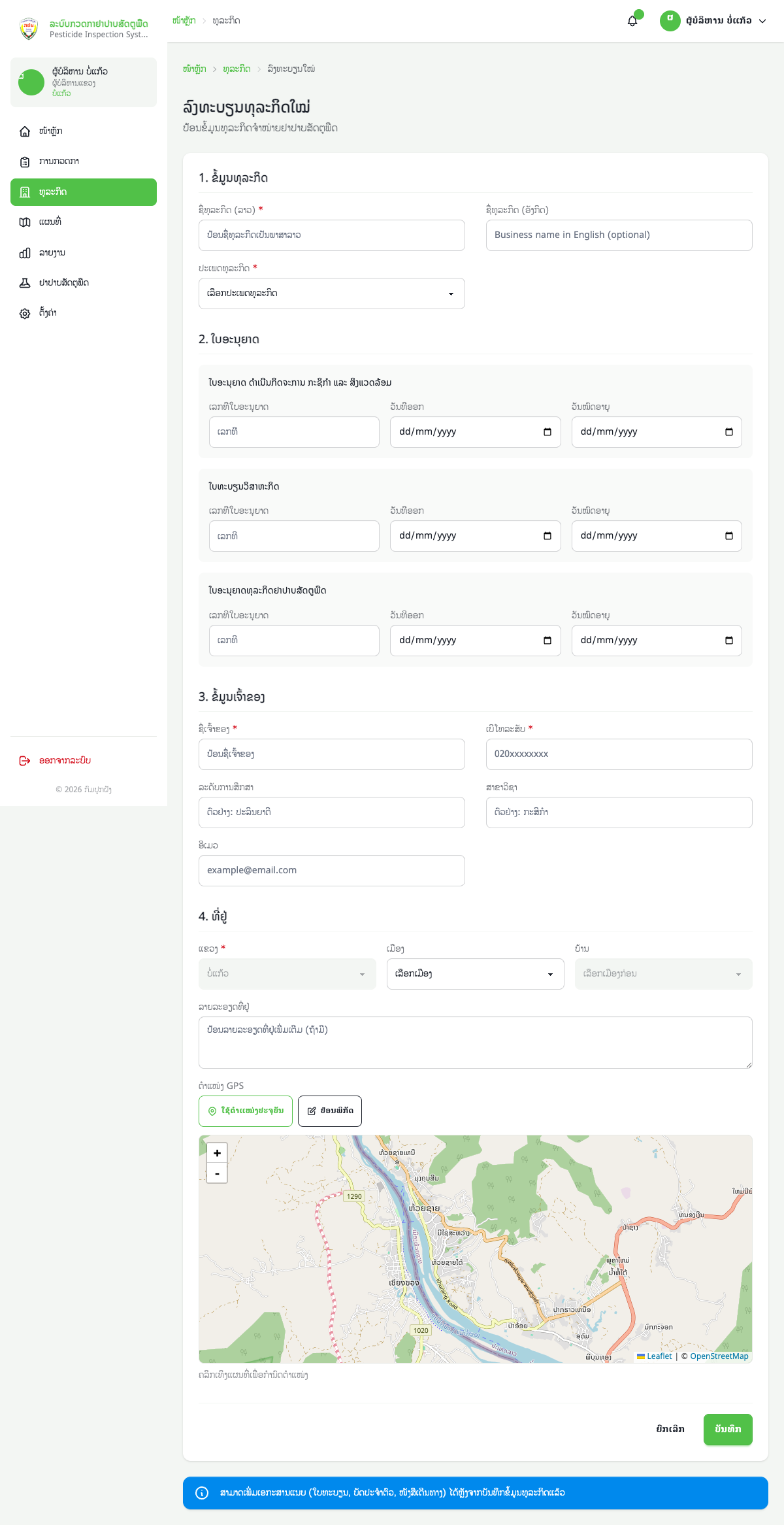The height and width of the screenshot is (1525, 784).
Task: Select the highlighted business menu item
Action: click(84, 192)
